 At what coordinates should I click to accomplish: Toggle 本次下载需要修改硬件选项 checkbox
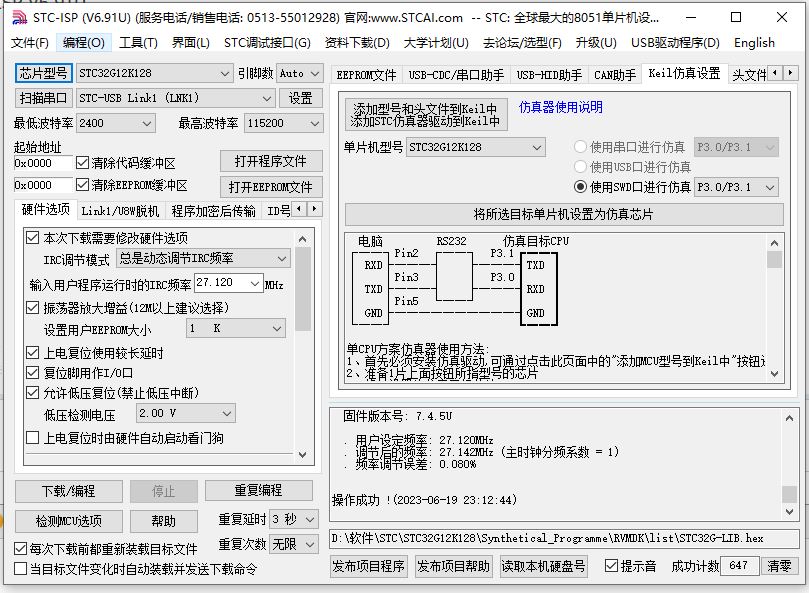[x=33, y=238]
